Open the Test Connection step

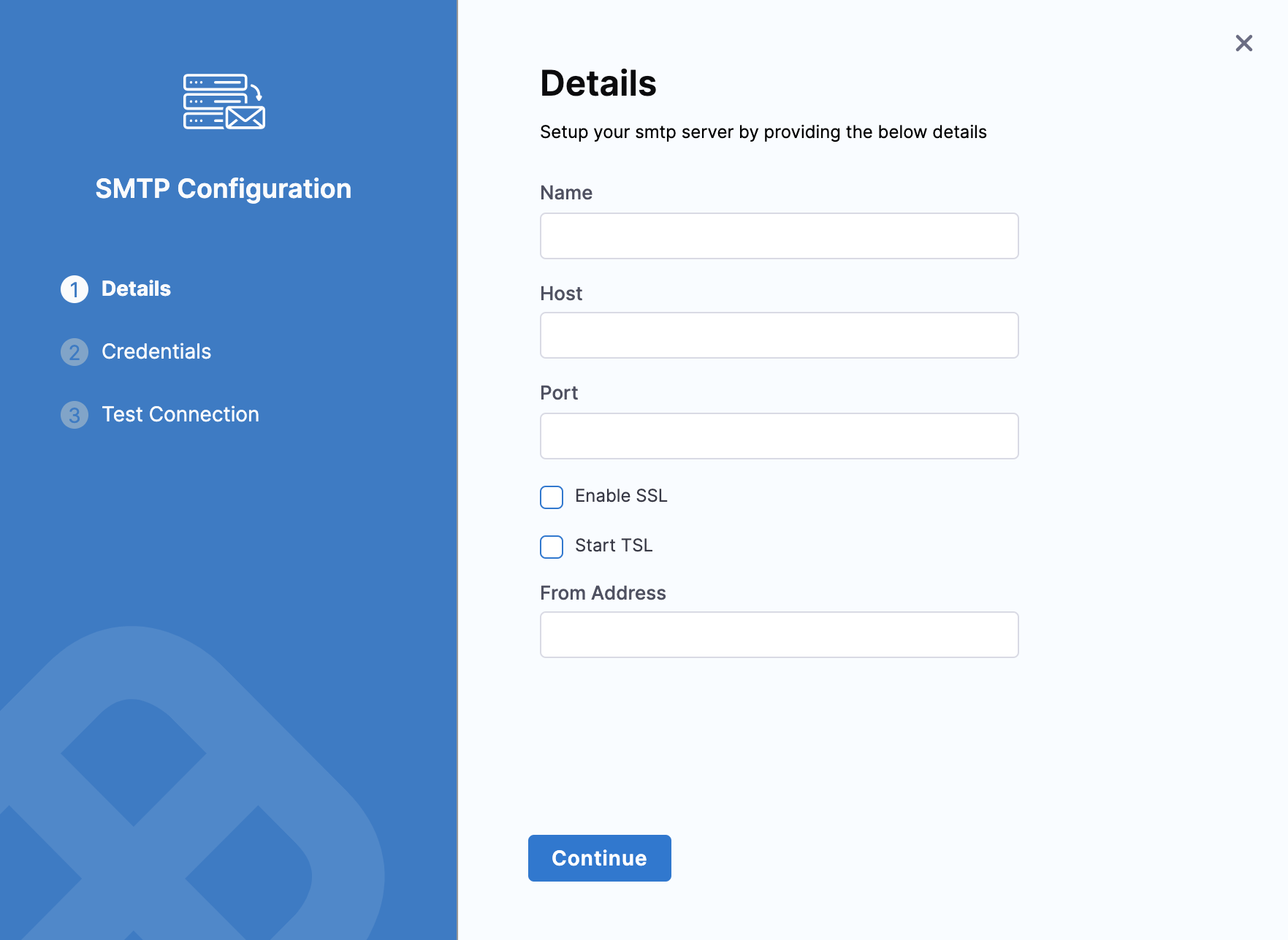(180, 414)
